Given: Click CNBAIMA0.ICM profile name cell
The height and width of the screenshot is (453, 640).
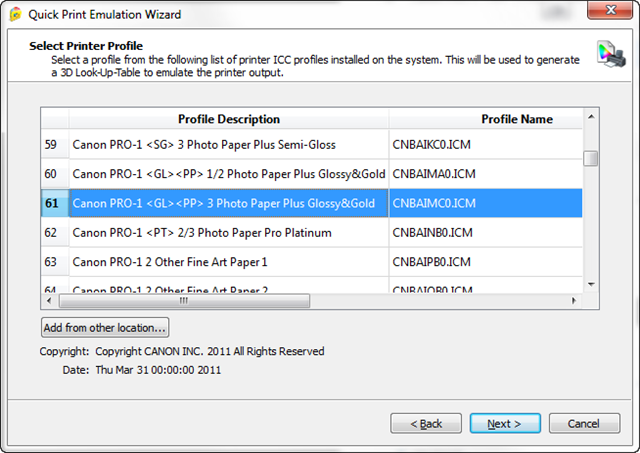Looking at the screenshot, I should click(x=486, y=174).
